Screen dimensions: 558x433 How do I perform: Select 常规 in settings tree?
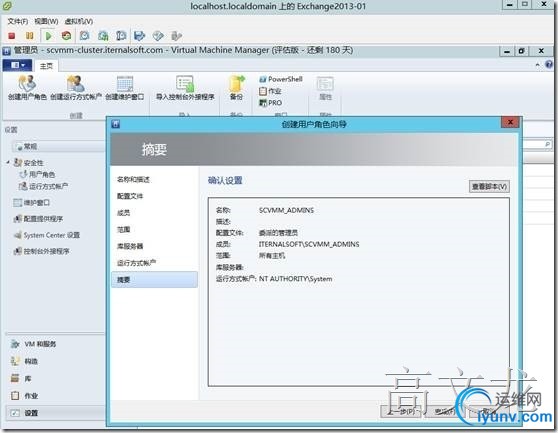30,146
